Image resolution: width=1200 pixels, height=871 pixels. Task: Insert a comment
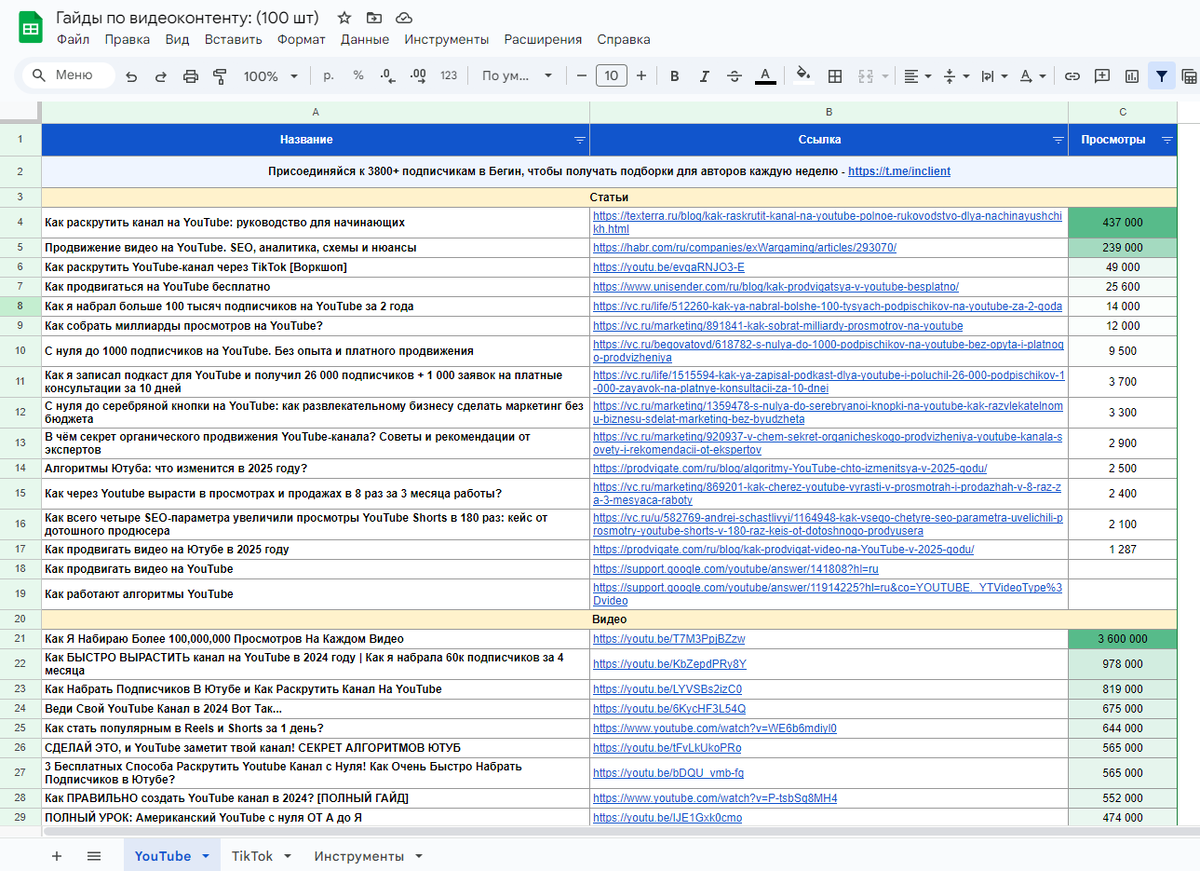tap(1102, 76)
